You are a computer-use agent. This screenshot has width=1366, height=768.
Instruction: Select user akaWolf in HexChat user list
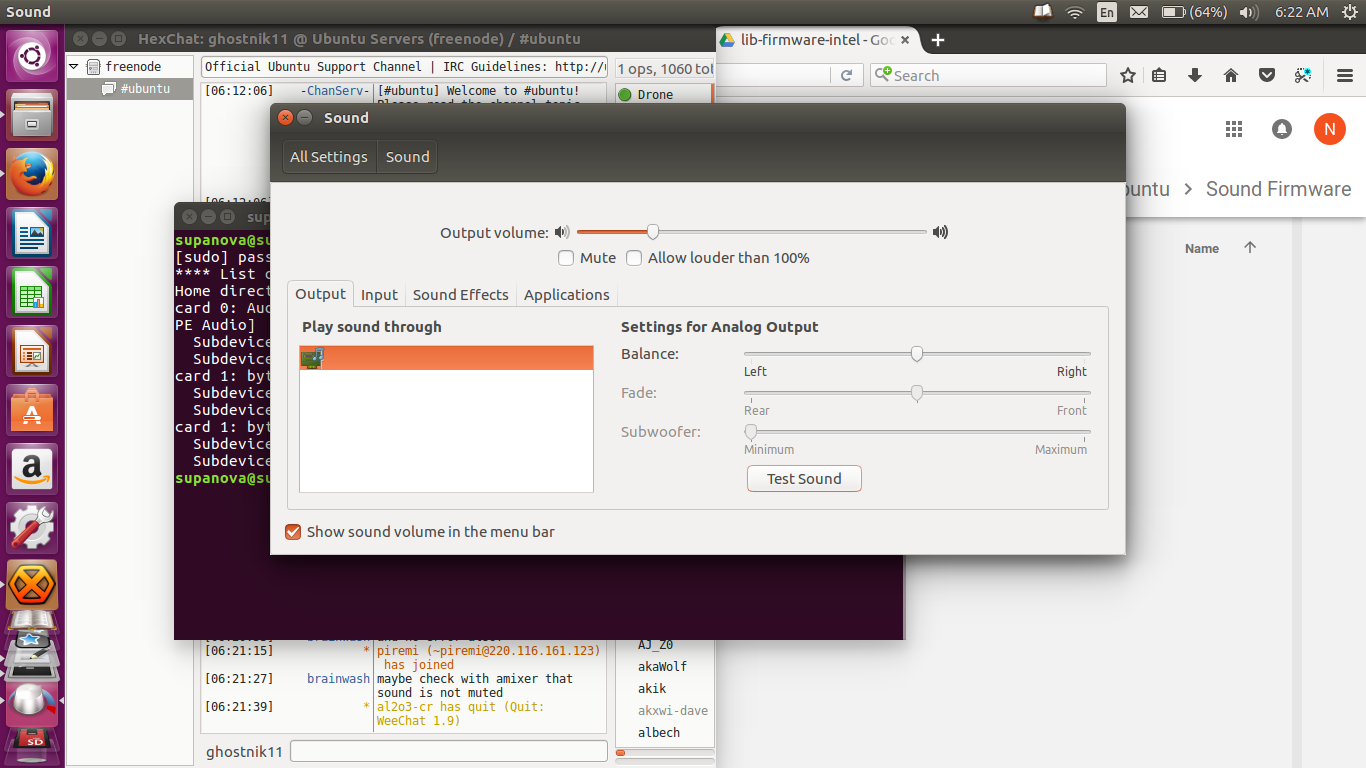(663, 667)
